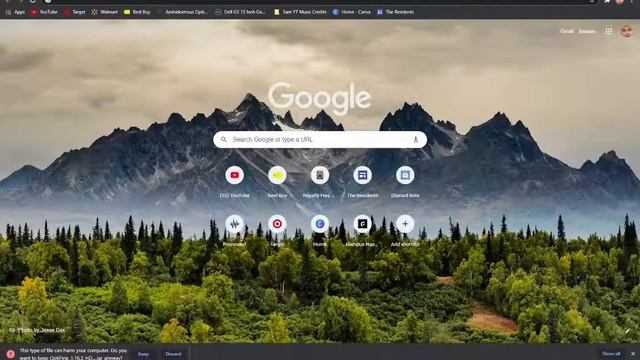Screen dimensions: 640x360
Task: Focus the Search Google or type a URL box
Action: pos(320,140)
